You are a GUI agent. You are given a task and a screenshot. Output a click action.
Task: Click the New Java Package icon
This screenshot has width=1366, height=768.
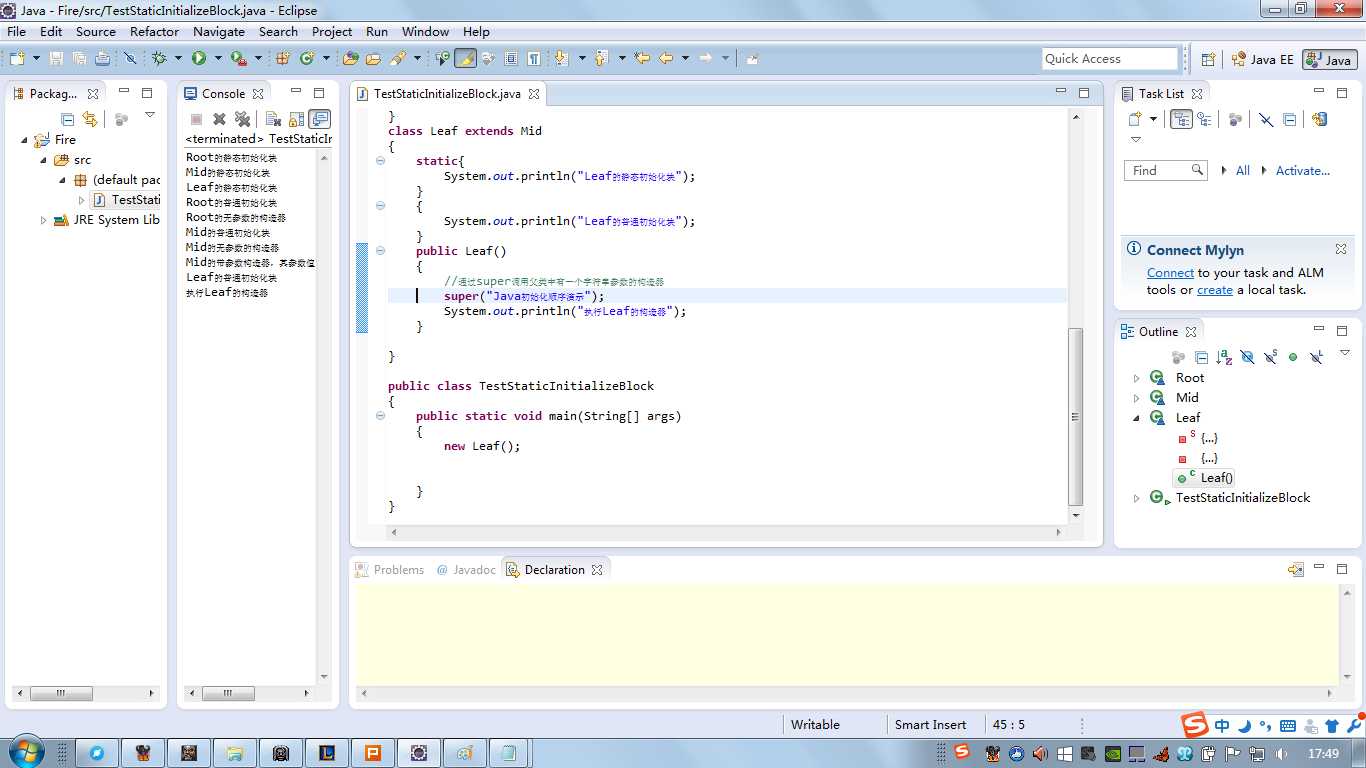pyautogui.click(x=283, y=58)
